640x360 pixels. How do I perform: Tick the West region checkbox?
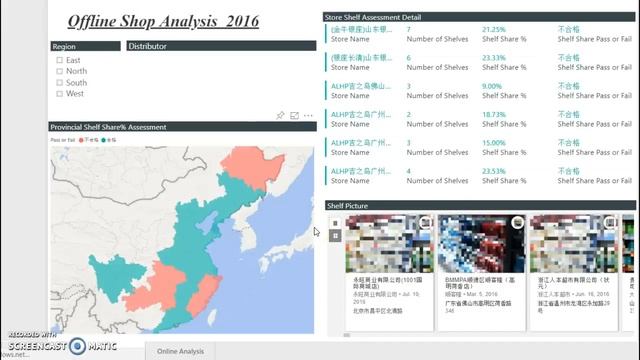pyautogui.click(x=60, y=93)
